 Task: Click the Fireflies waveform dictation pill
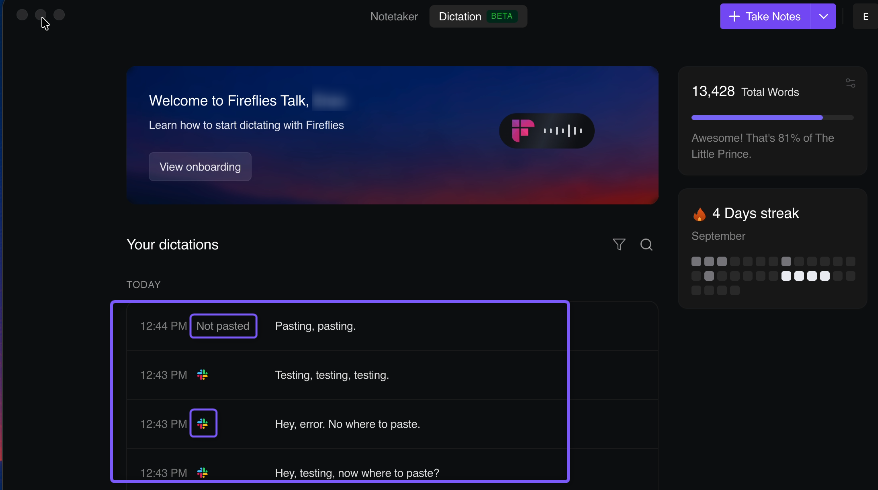point(547,131)
